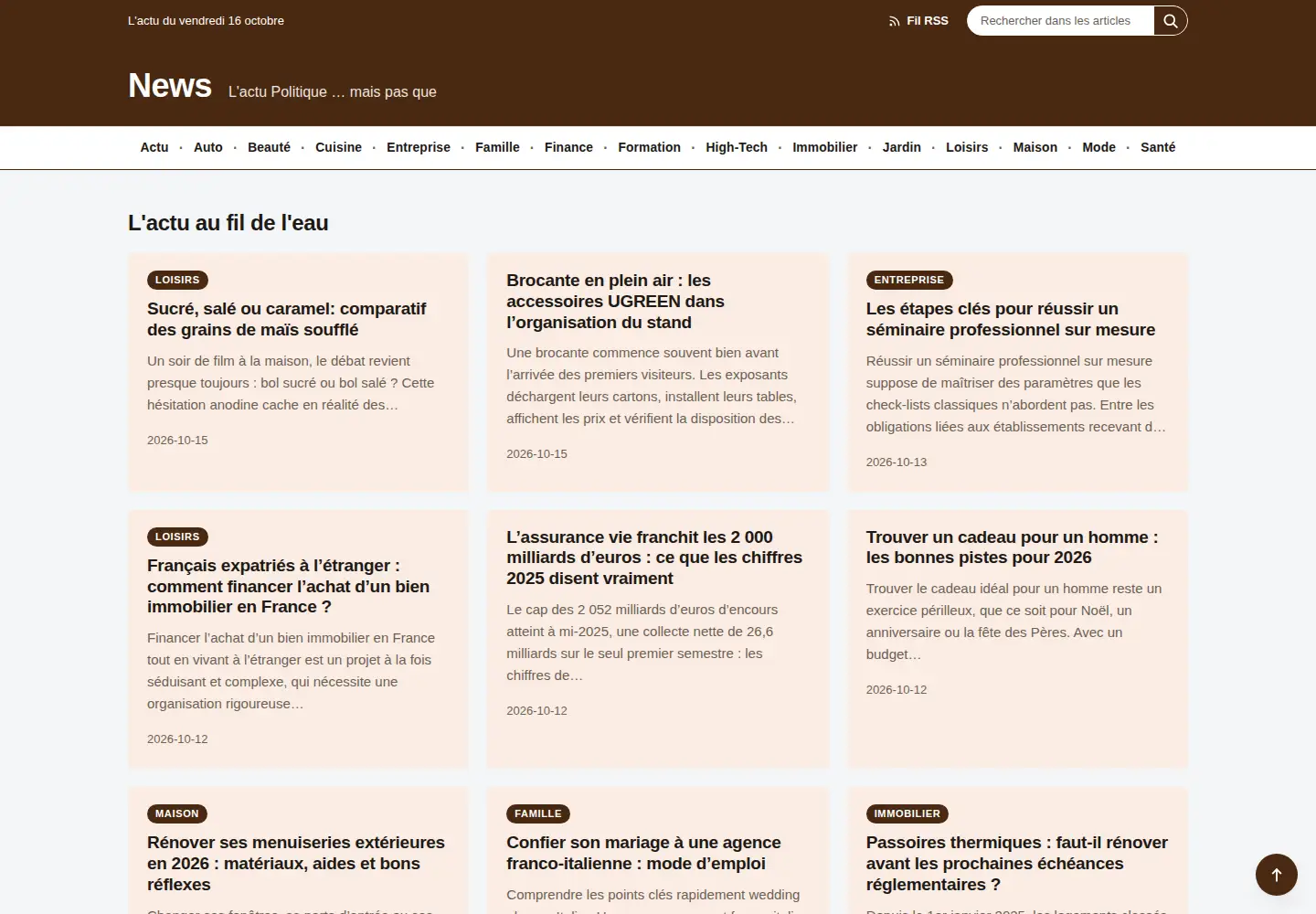The height and width of the screenshot is (914, 1316).
Task: Open the Auto menu category
Action: tap(208, 147)
